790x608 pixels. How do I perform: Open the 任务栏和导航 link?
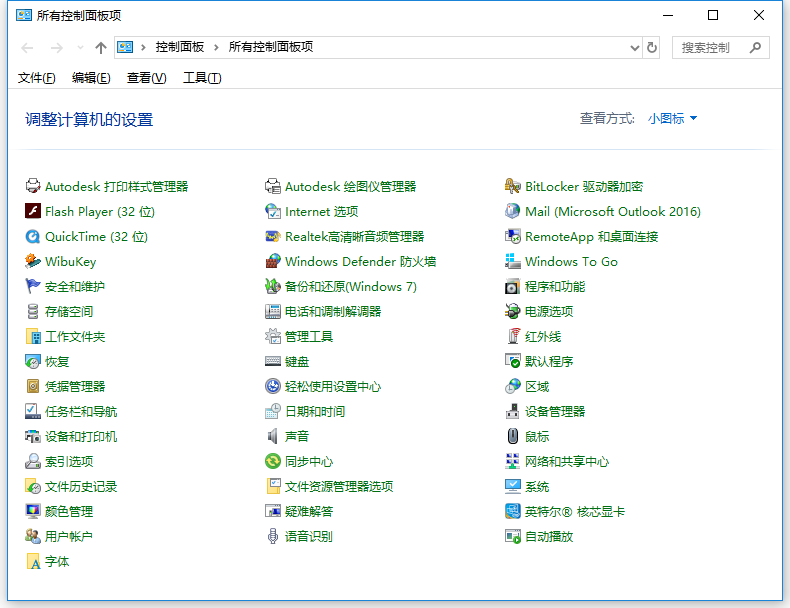(x=81, y=412)
